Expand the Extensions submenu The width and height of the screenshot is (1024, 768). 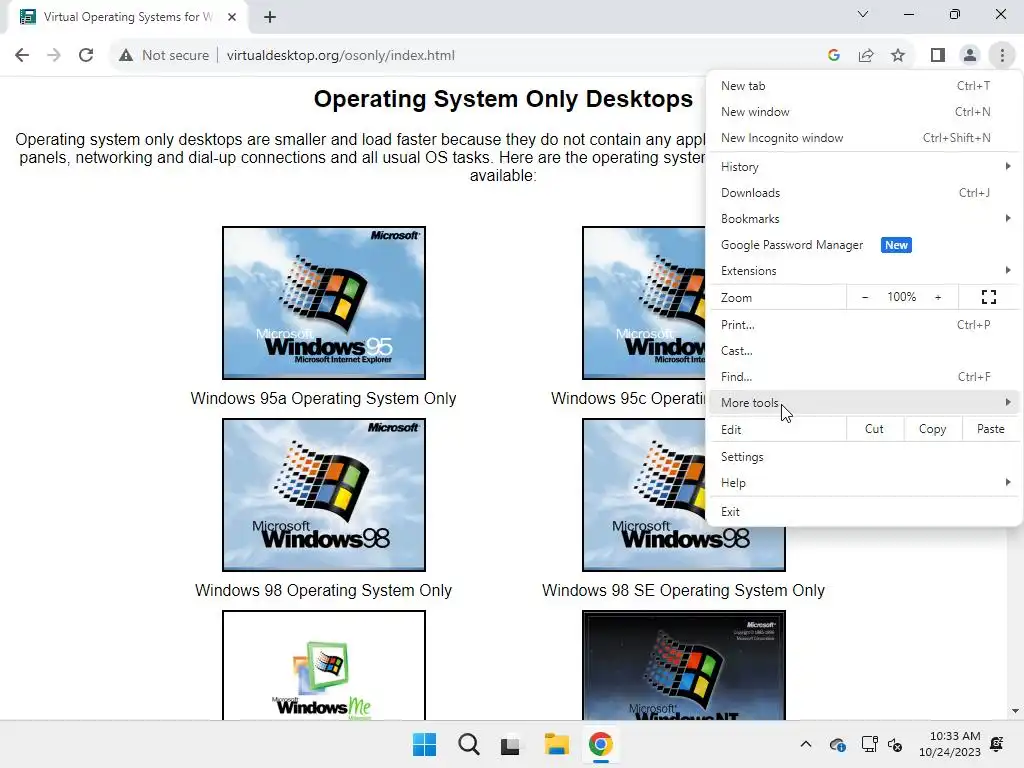point(865,270)
